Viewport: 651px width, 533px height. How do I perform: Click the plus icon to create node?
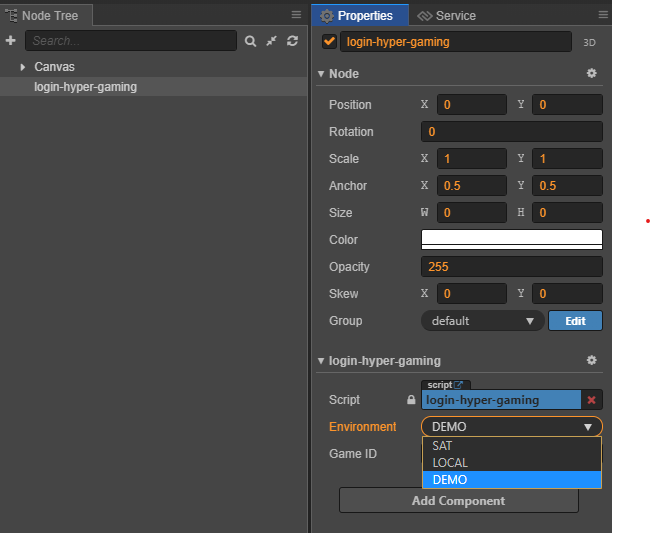click(10, 41)
